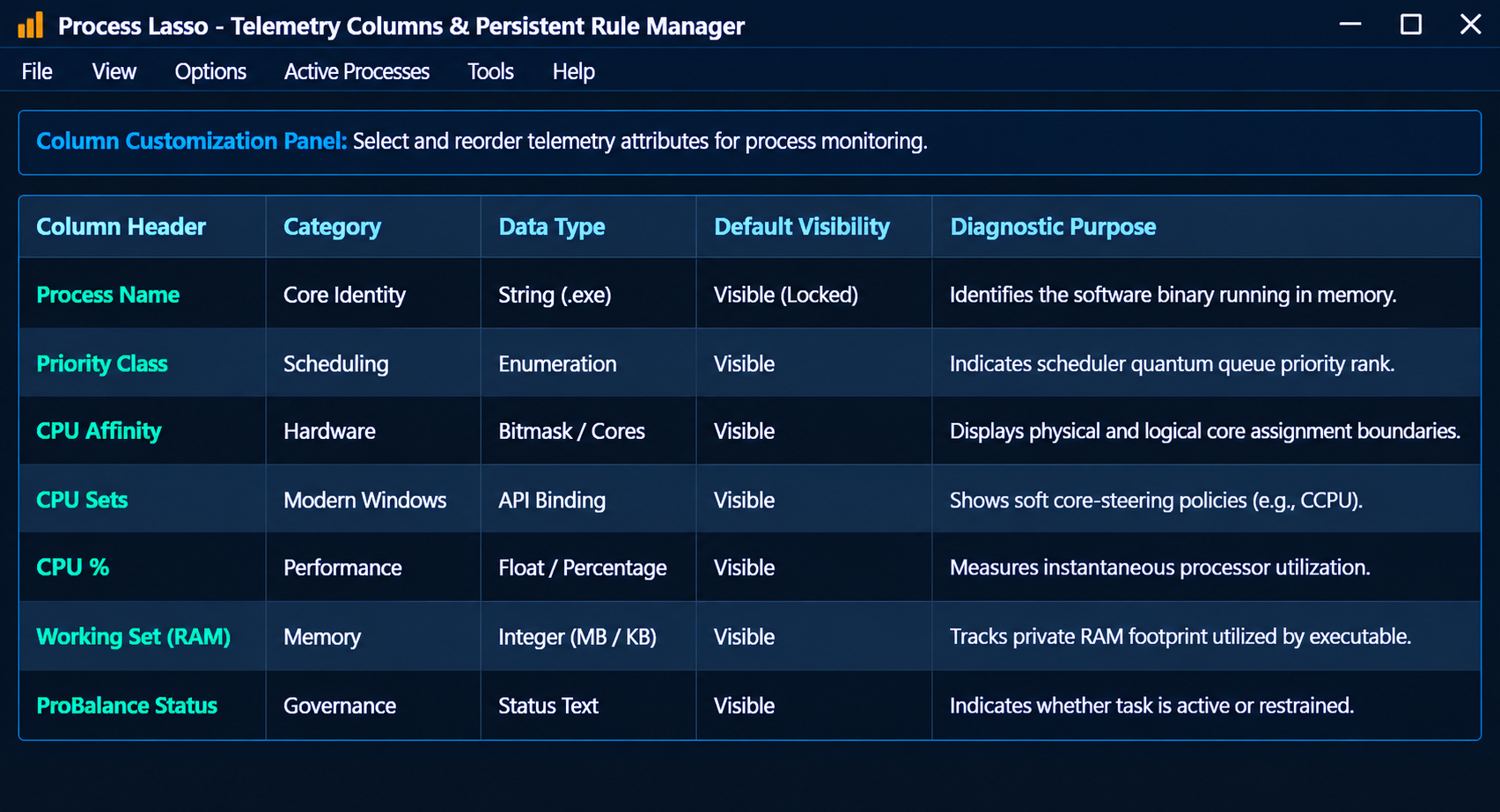
Task: Maximize the Process Lasso window
Action: pos(1411,25)
